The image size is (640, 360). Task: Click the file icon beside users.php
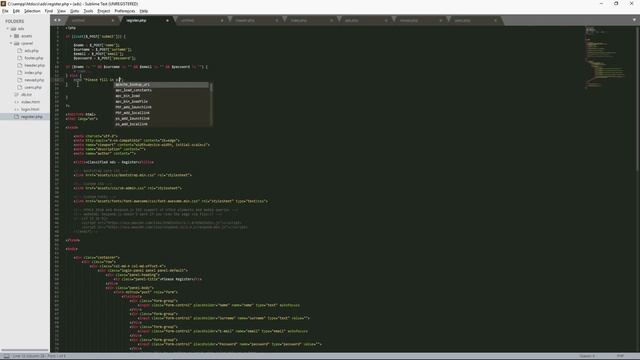pos(20,87)
